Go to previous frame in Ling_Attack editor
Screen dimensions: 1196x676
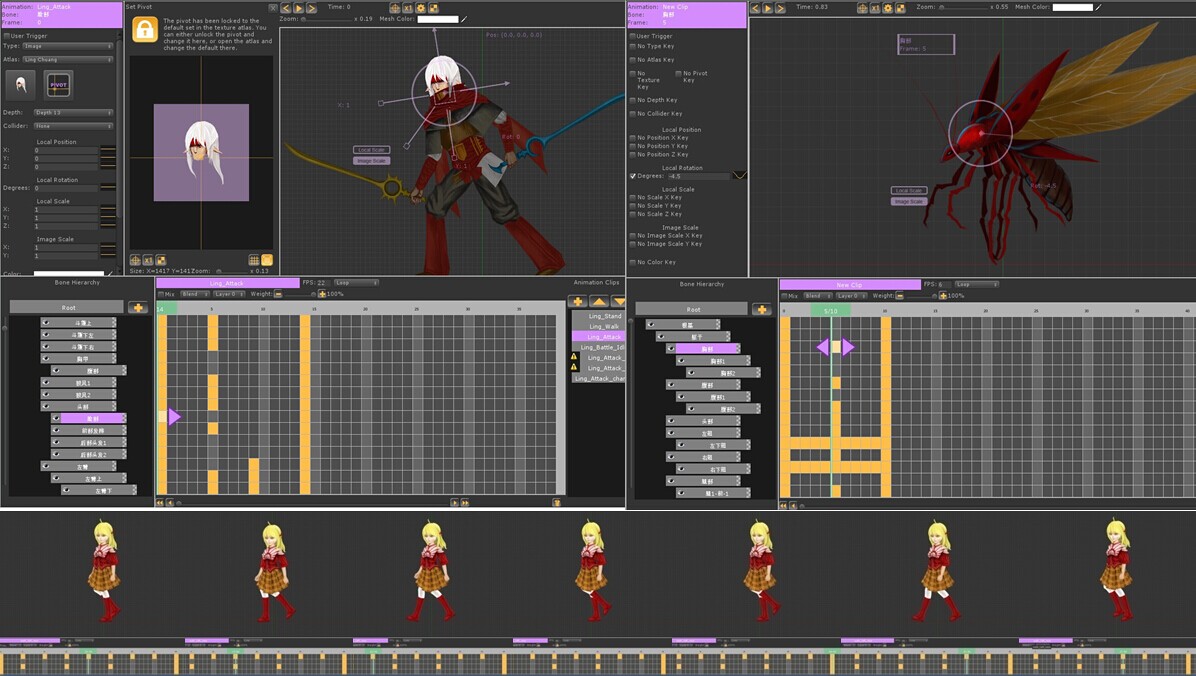[x=286, y=8]
